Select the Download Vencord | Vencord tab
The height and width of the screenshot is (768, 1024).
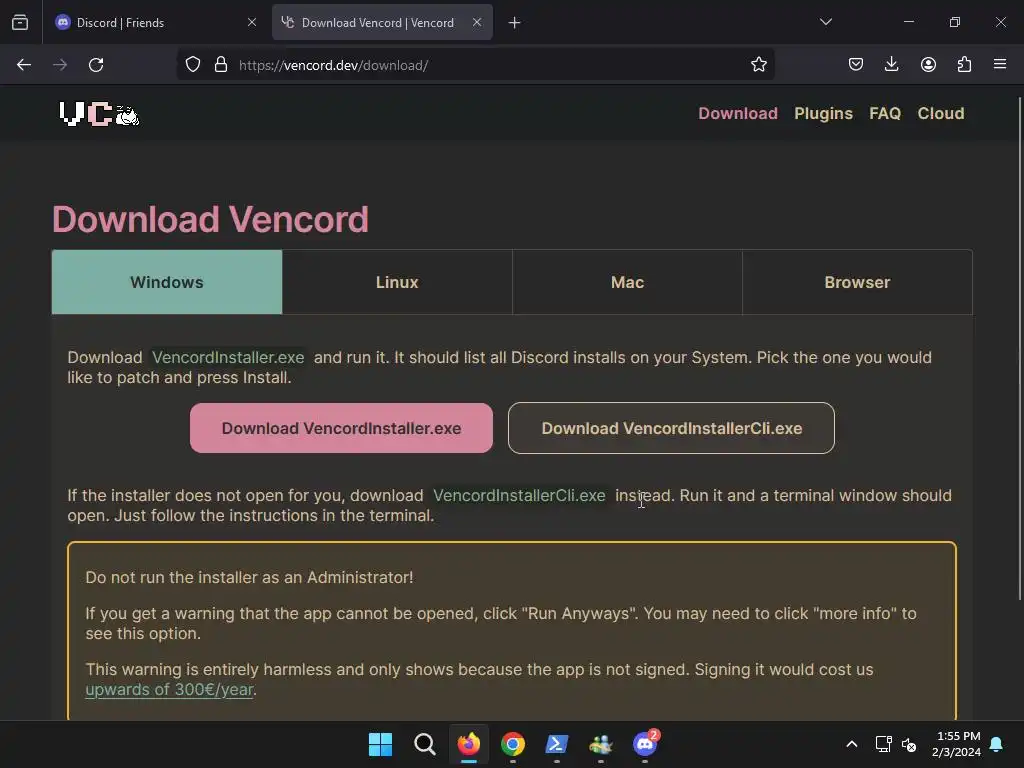(382, 22)
